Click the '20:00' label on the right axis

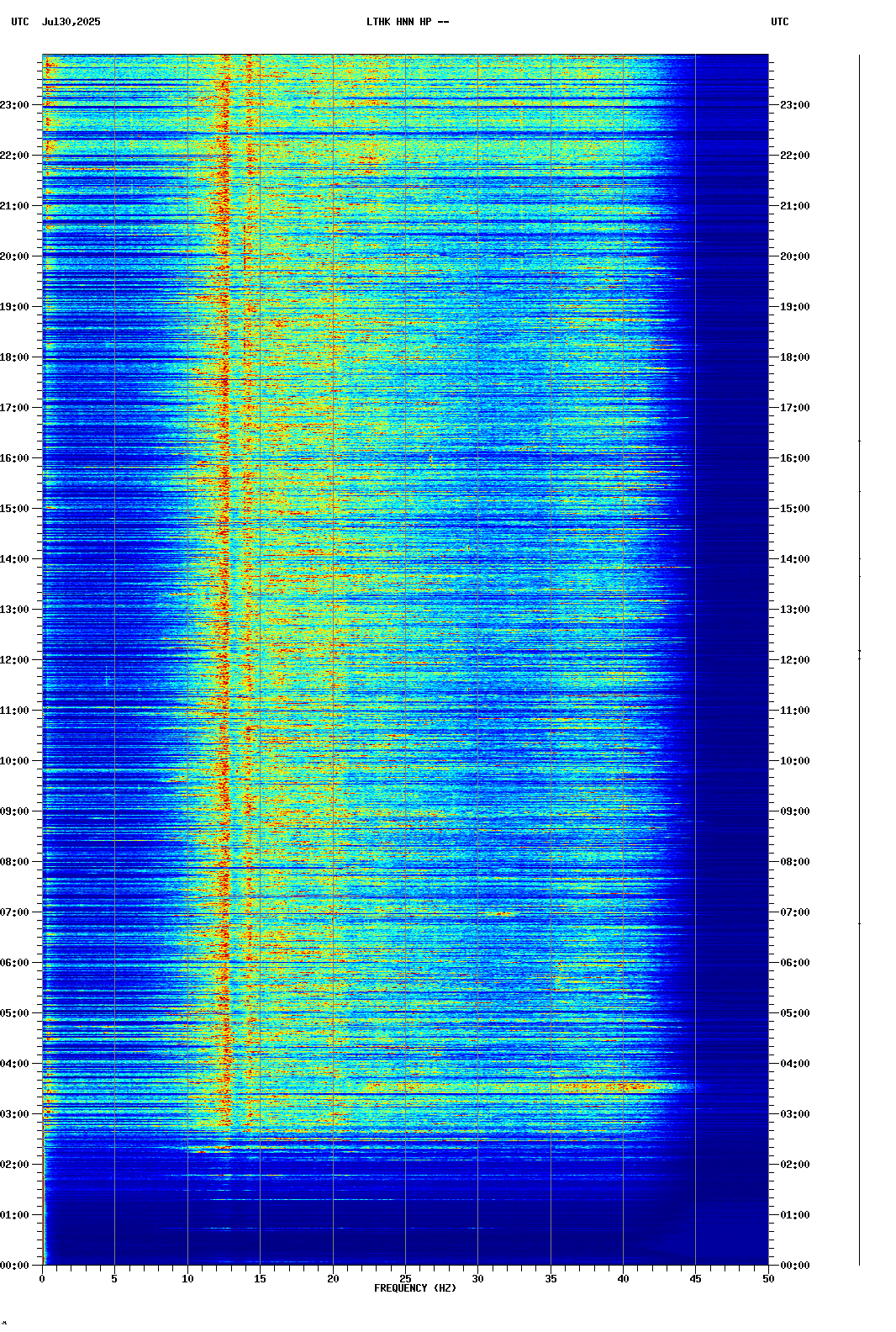click(795, 256)
